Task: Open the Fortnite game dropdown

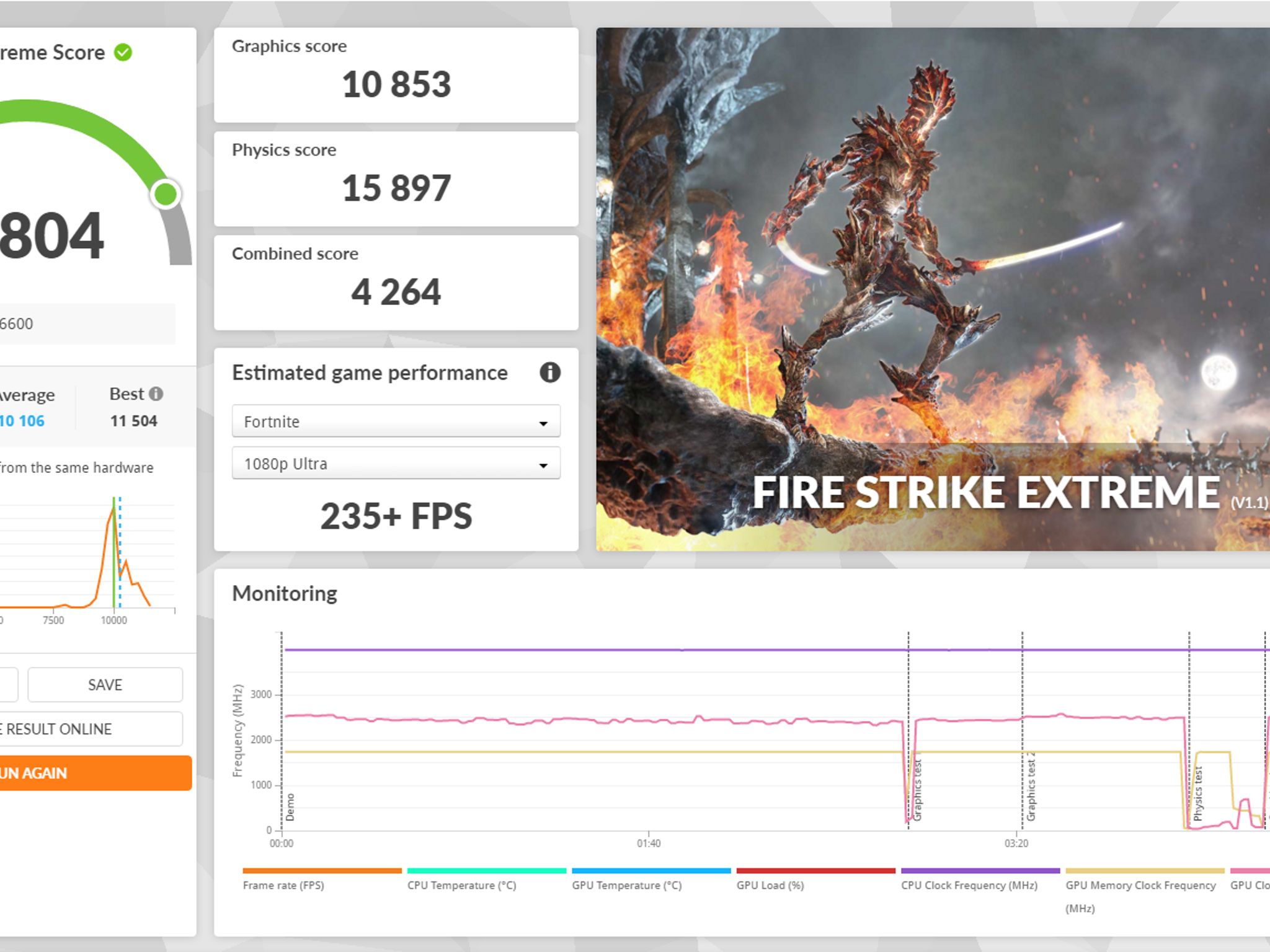Action: (x=396, y=421)
